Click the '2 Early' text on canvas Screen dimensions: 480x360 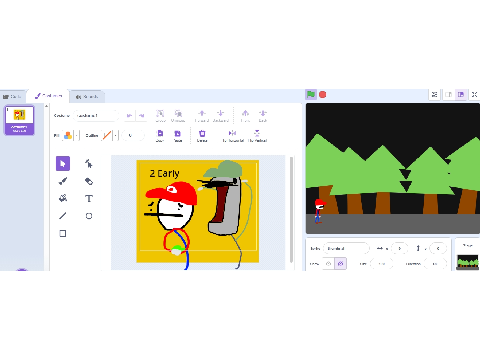coord(164,174)
